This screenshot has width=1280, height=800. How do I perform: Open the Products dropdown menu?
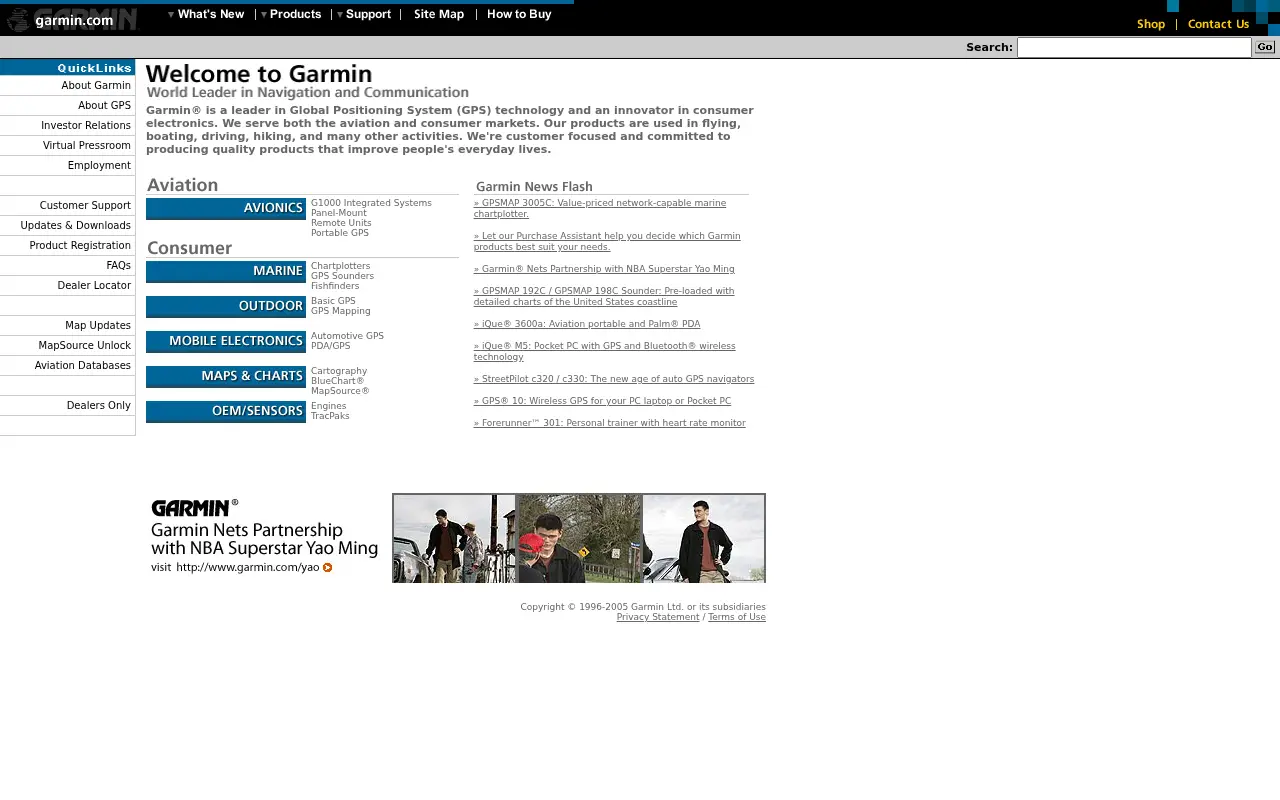[x=292, y=14]
